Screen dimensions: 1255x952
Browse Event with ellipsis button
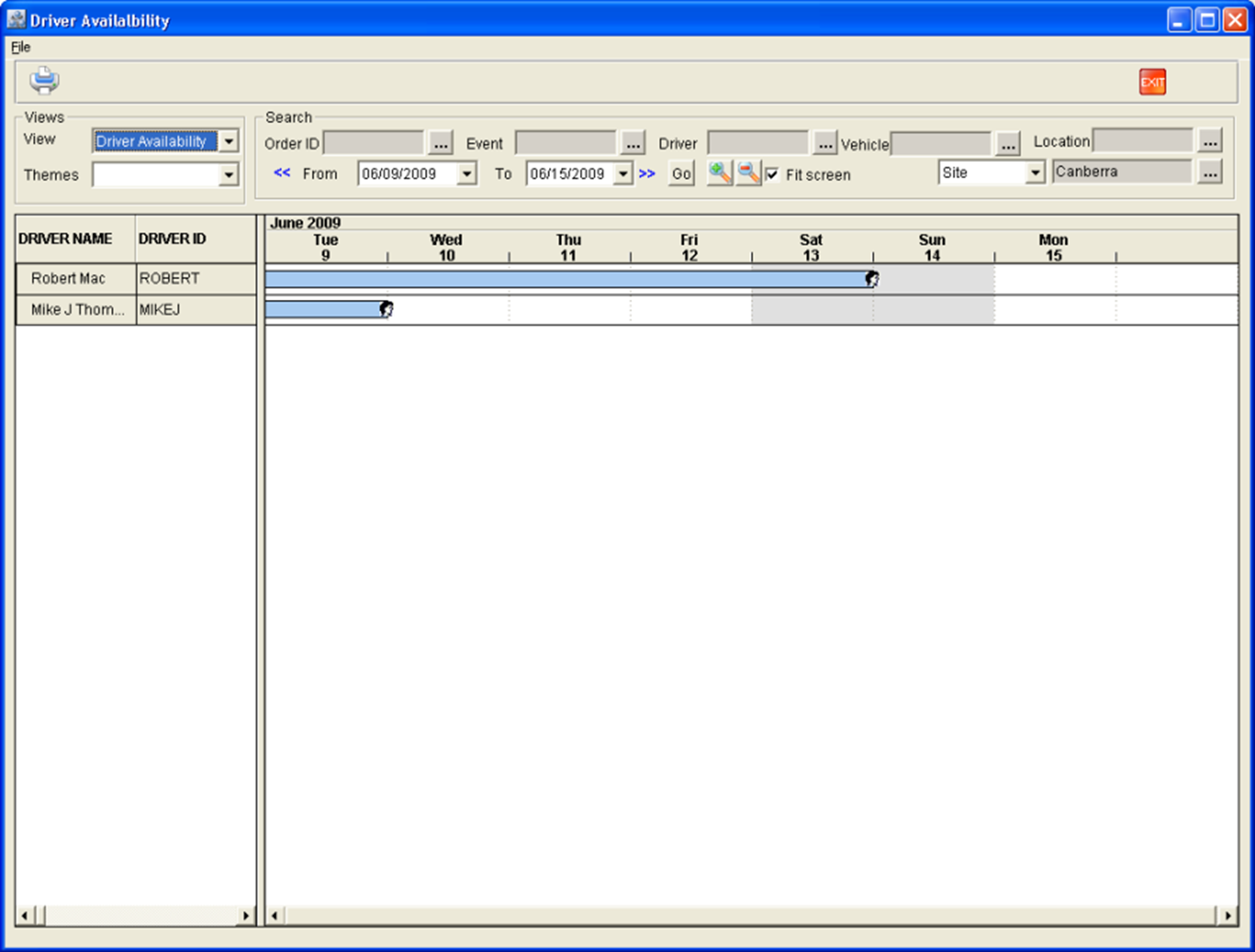[633, 143]
